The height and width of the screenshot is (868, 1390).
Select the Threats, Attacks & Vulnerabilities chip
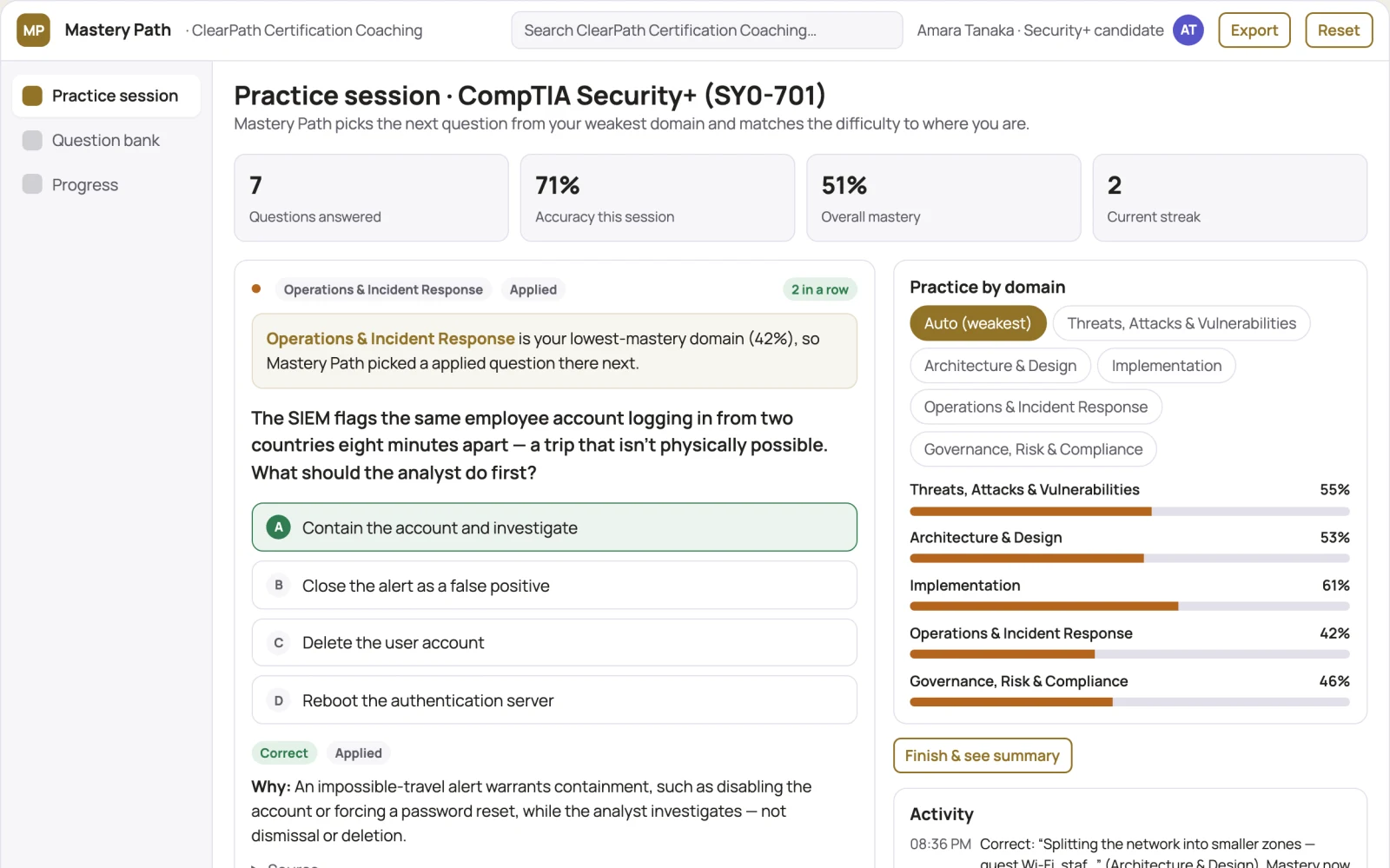point(1181,323)
